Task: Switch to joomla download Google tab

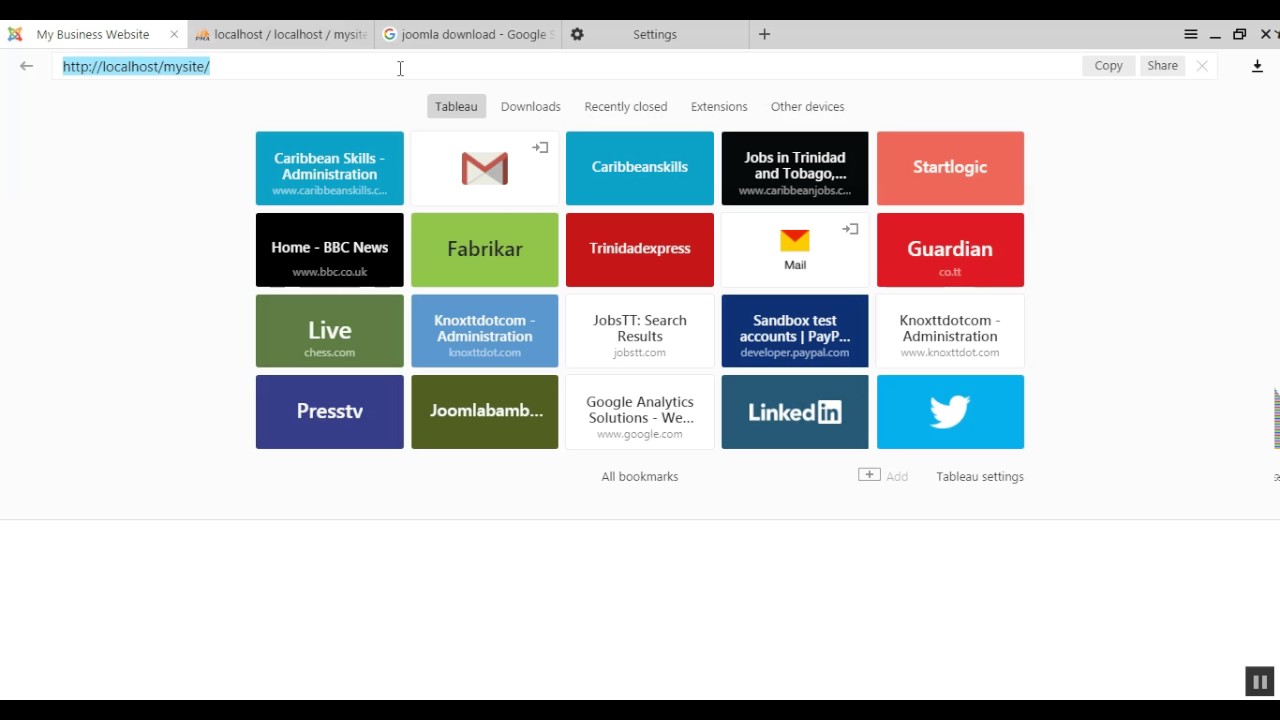Action: 468,34
